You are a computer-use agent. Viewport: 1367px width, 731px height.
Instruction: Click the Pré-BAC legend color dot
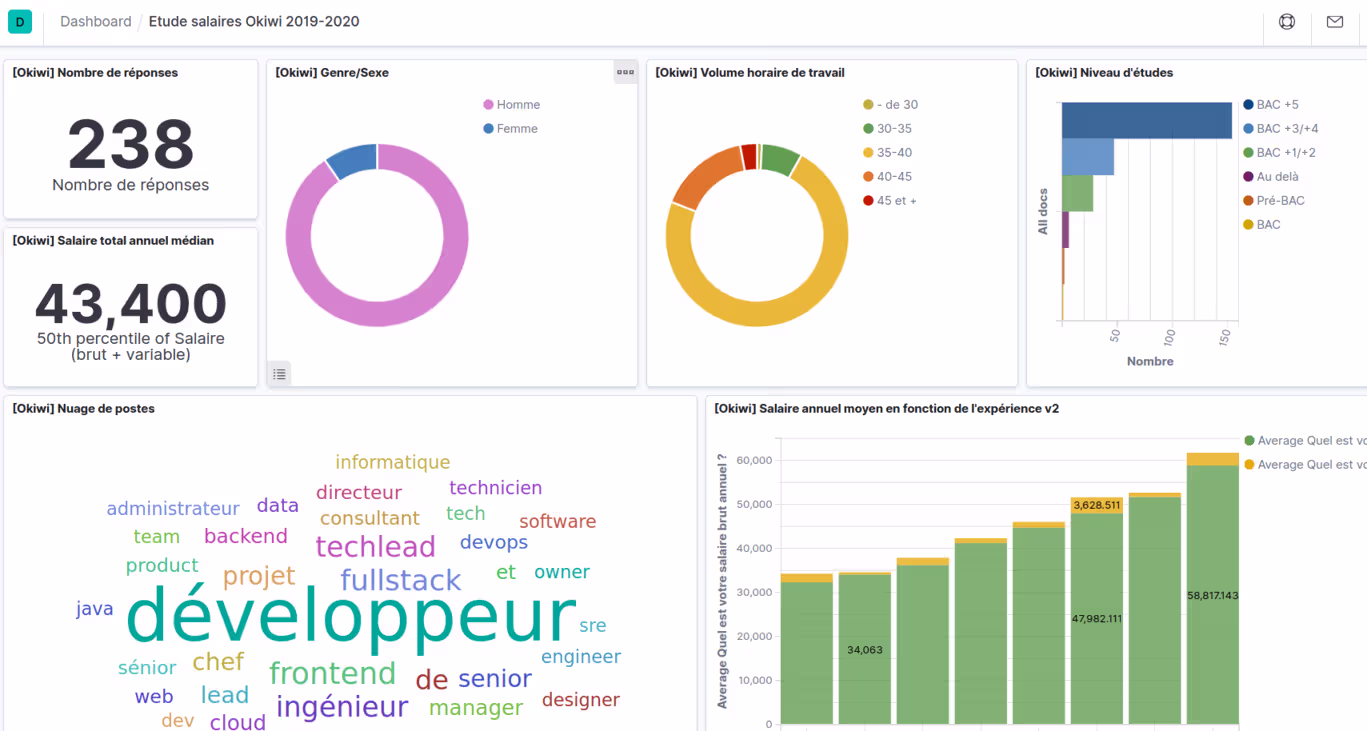tap(1248, 201)
